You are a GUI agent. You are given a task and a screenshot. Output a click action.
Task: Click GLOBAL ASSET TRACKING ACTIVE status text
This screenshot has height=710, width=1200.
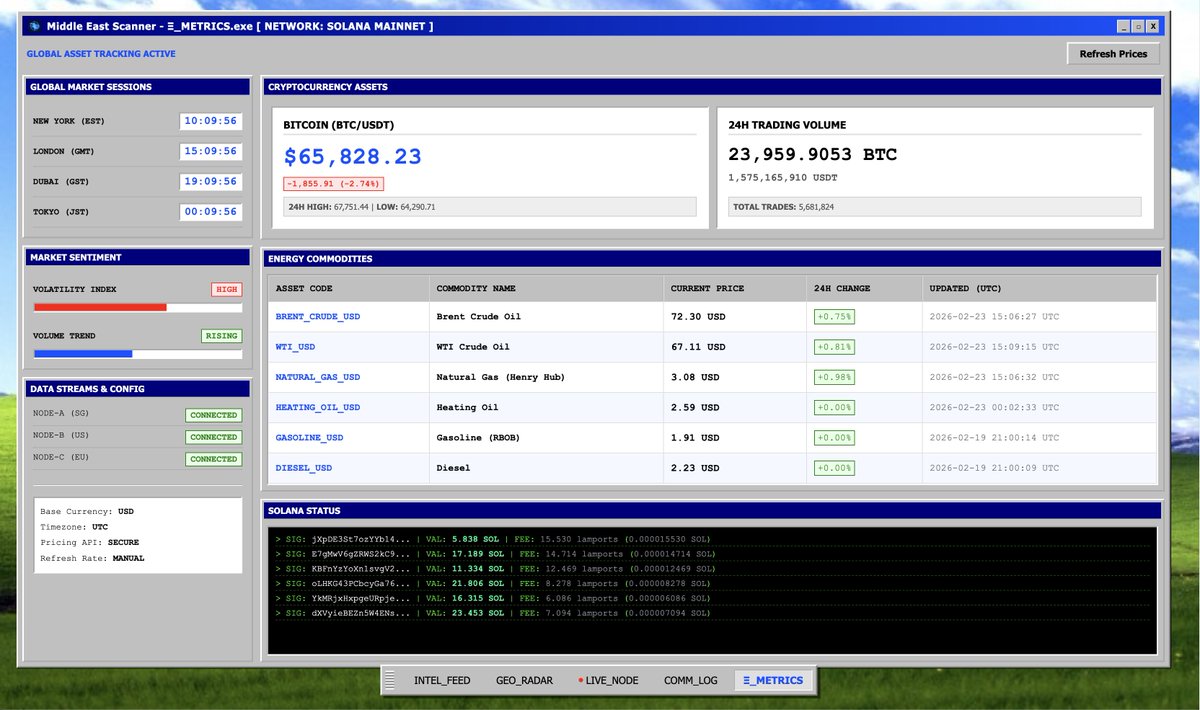101,54
